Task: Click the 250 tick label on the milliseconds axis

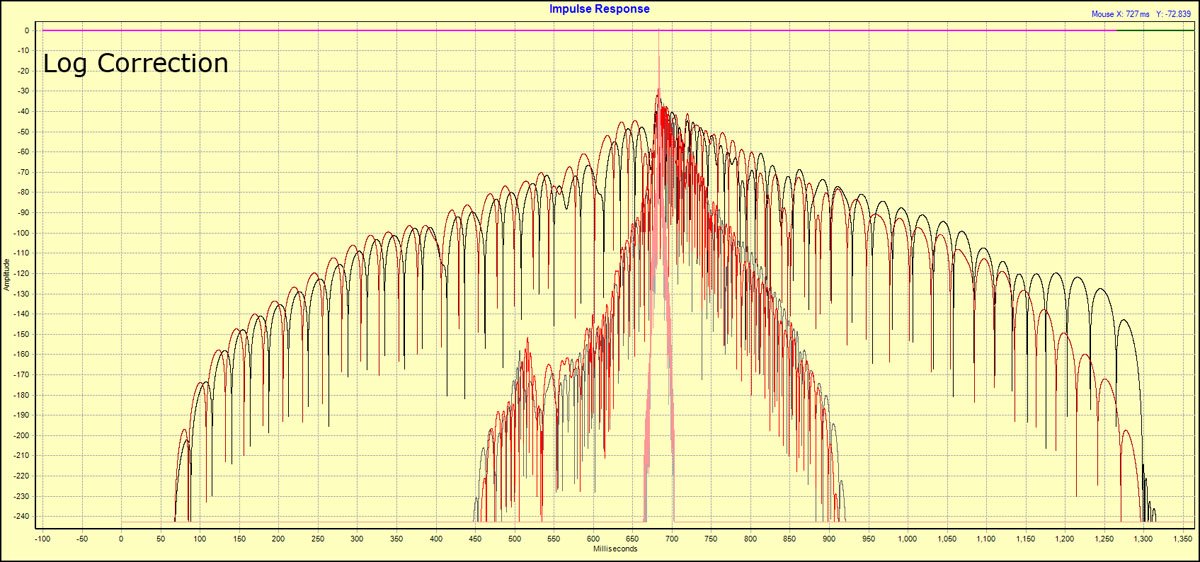Action: pos(318,538)
